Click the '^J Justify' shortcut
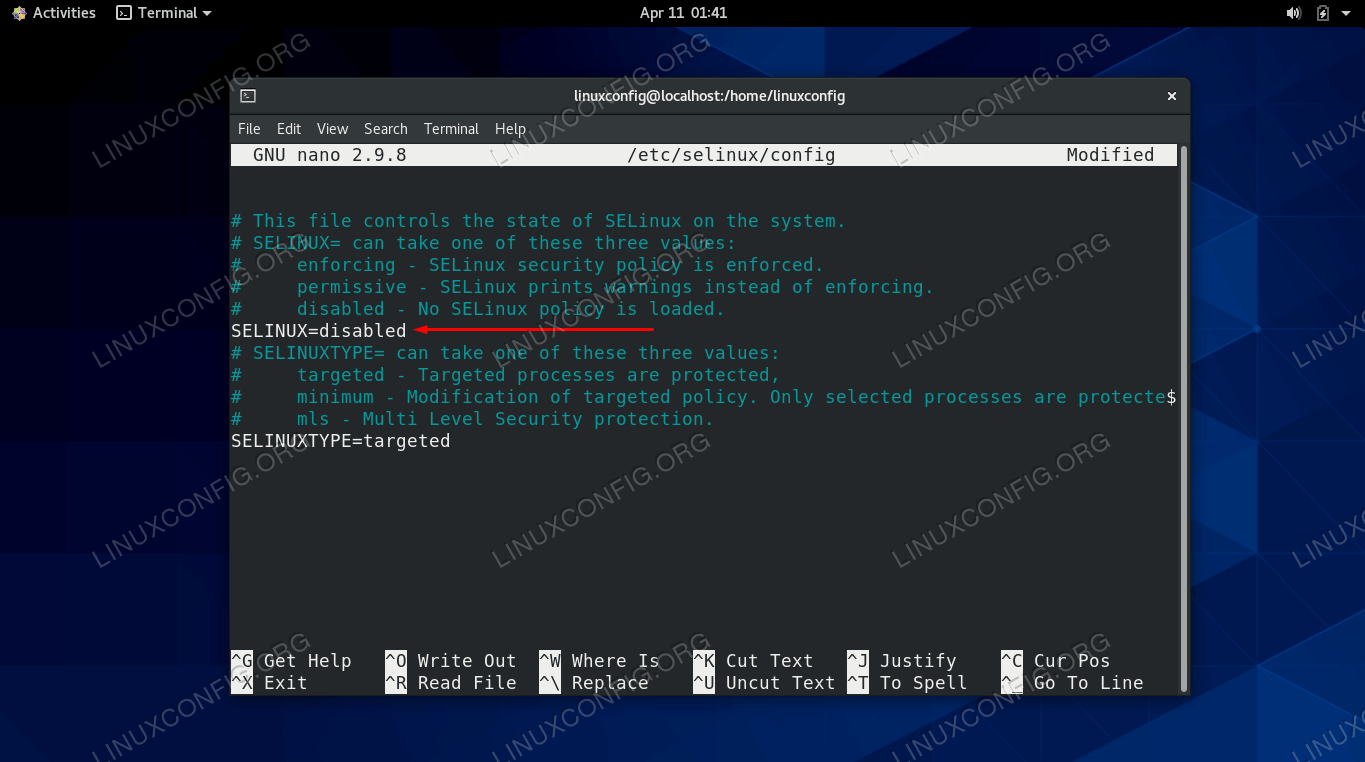The width and height of the screenshot is (1365, 762). click(x=902, y=661)
